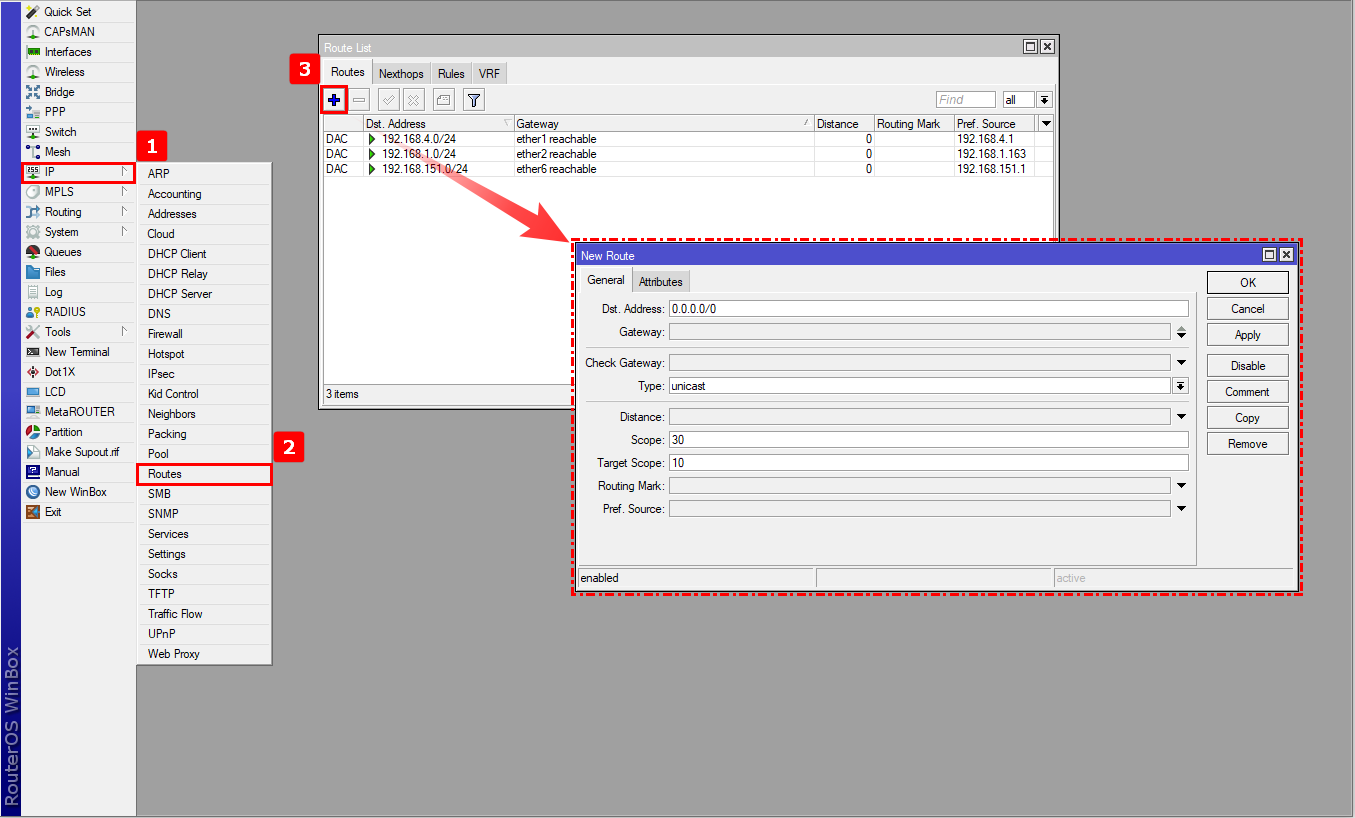Click the blue plus Add route icon

tap(334, 100)
